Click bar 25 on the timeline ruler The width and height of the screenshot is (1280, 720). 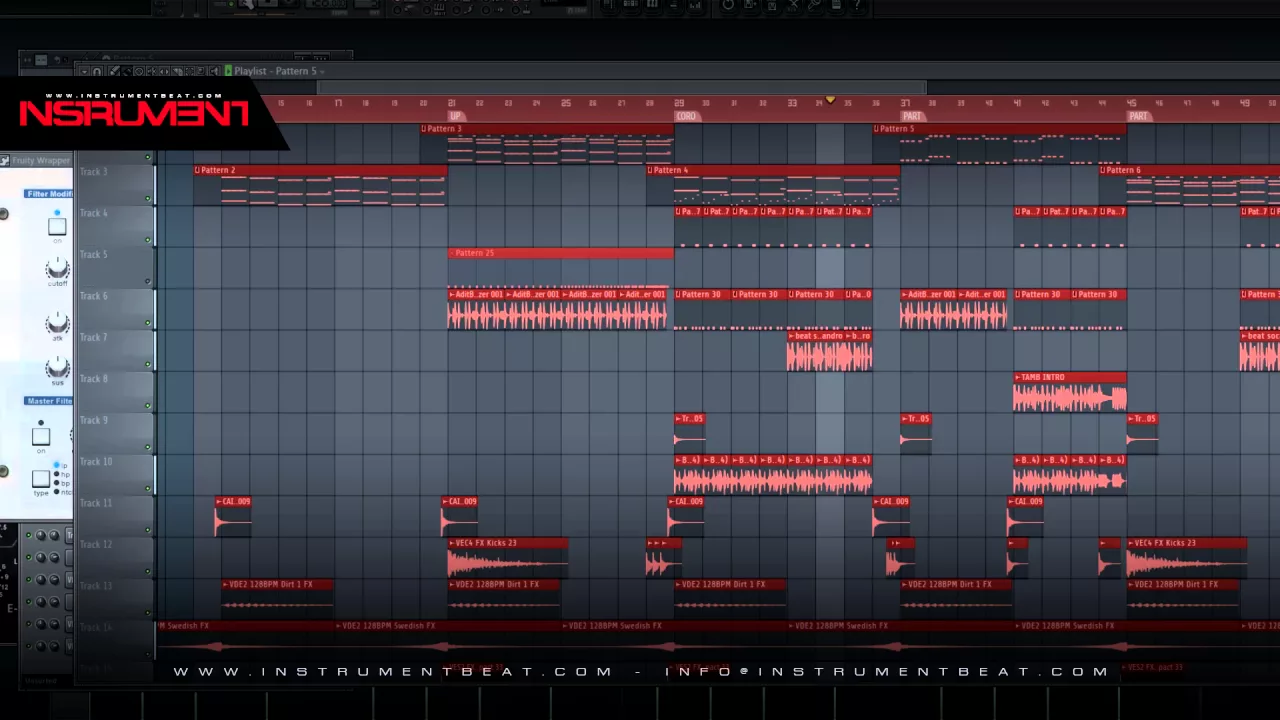pos(565,103)
